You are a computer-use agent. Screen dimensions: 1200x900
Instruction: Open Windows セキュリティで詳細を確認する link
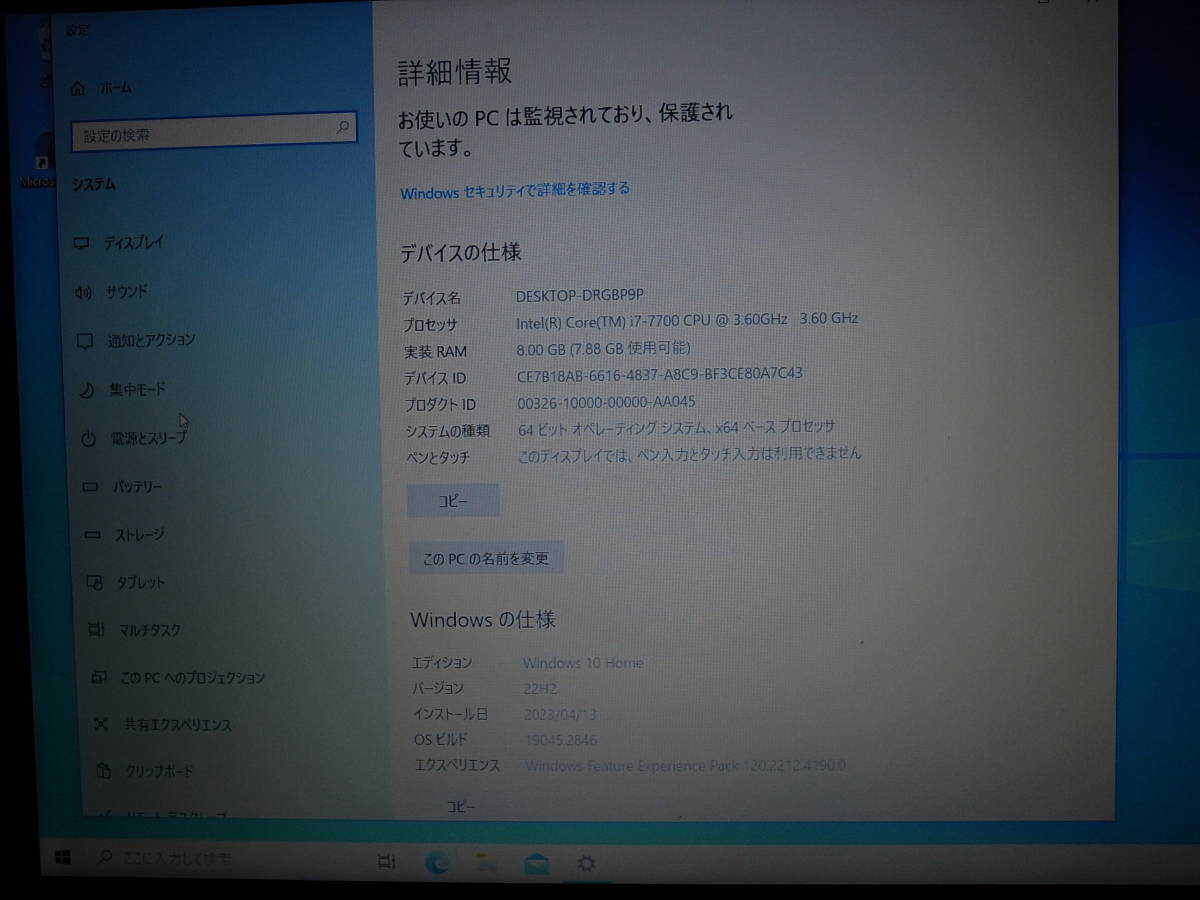click(515, 190)
